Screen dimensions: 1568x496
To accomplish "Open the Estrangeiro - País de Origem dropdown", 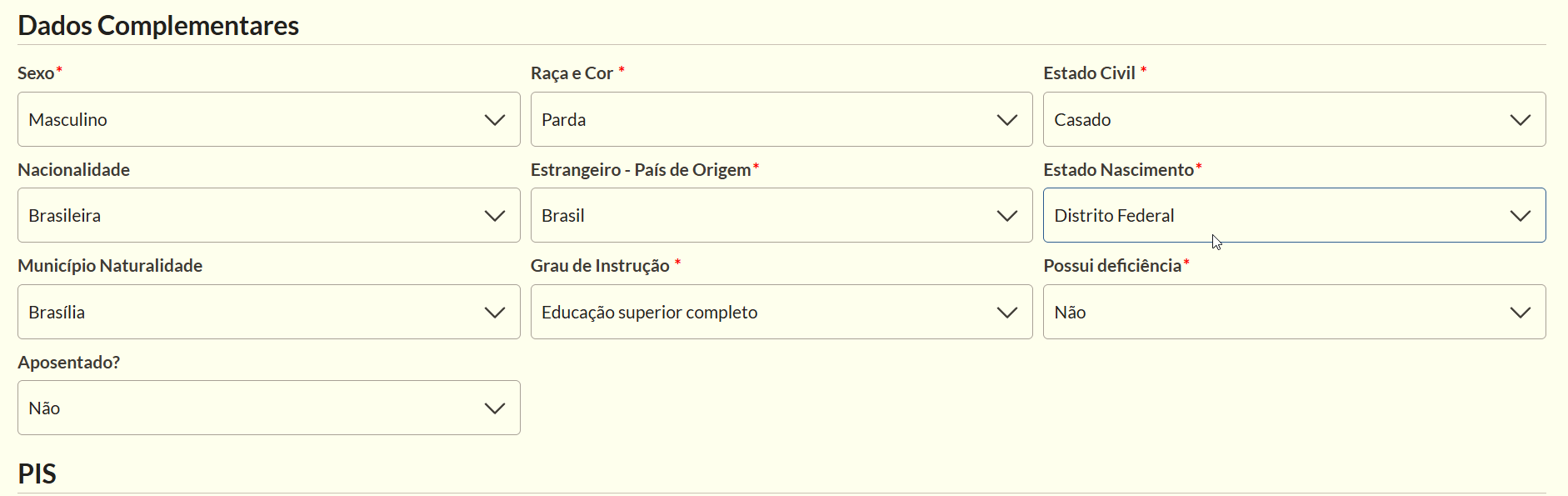I will [x=782, y=215].
